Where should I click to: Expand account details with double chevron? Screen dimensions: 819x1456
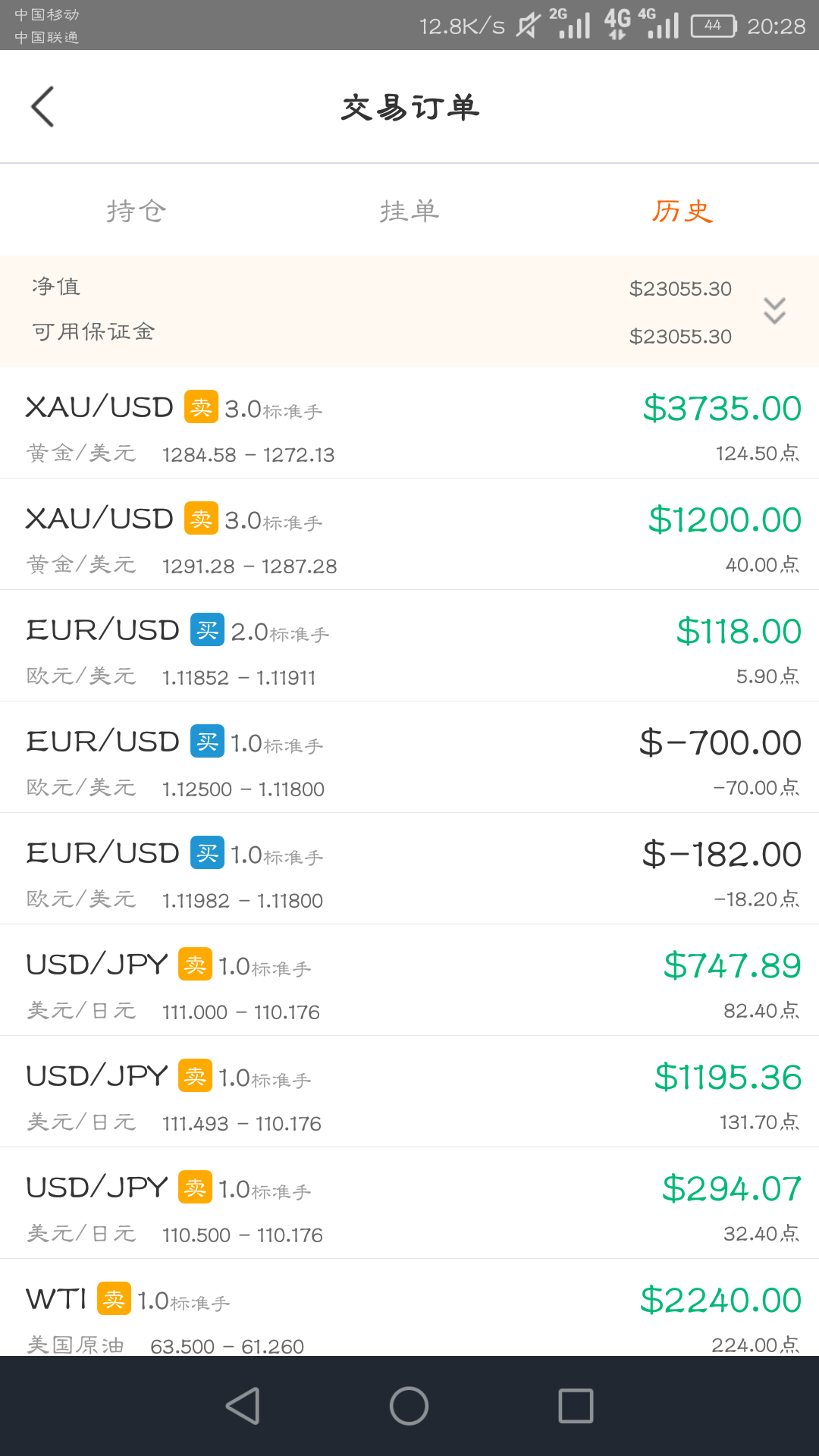pos(774,311)
